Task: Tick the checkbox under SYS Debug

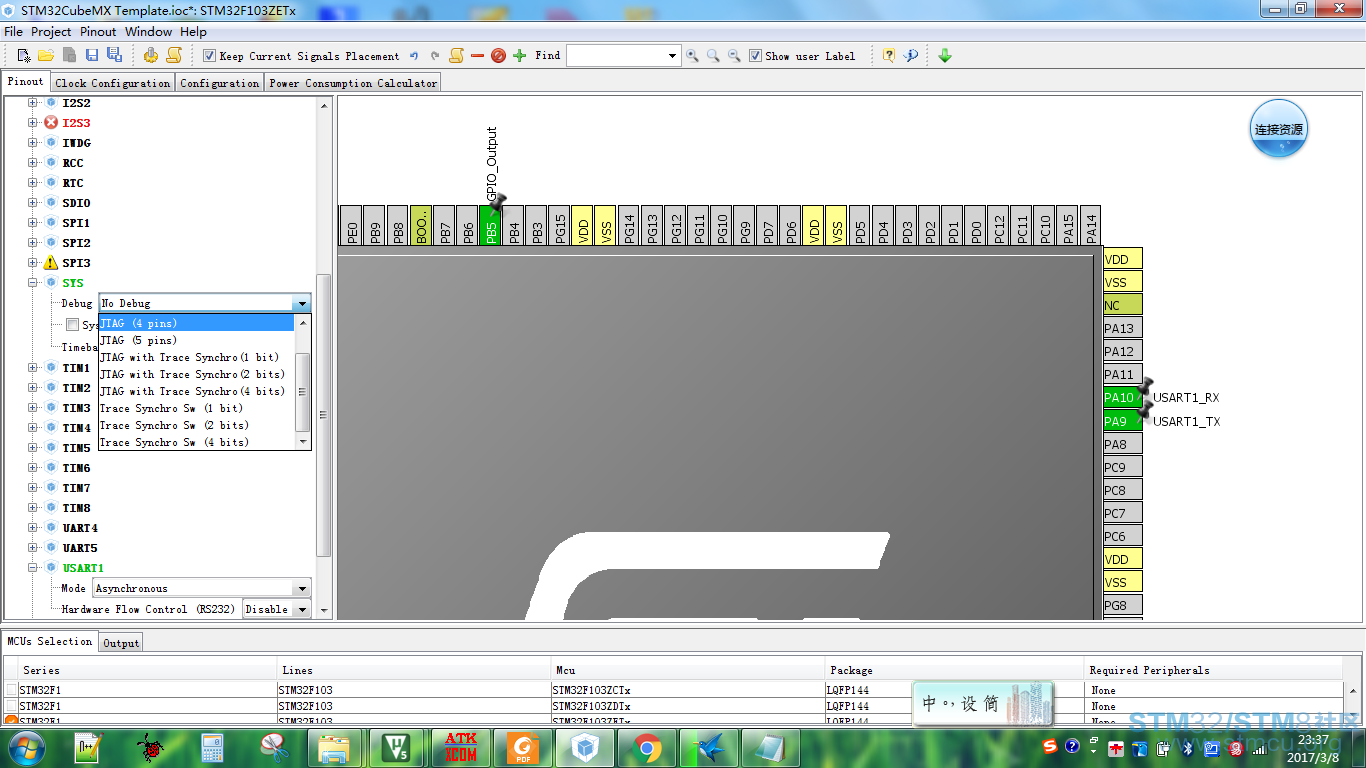Action: click(72, 325)
